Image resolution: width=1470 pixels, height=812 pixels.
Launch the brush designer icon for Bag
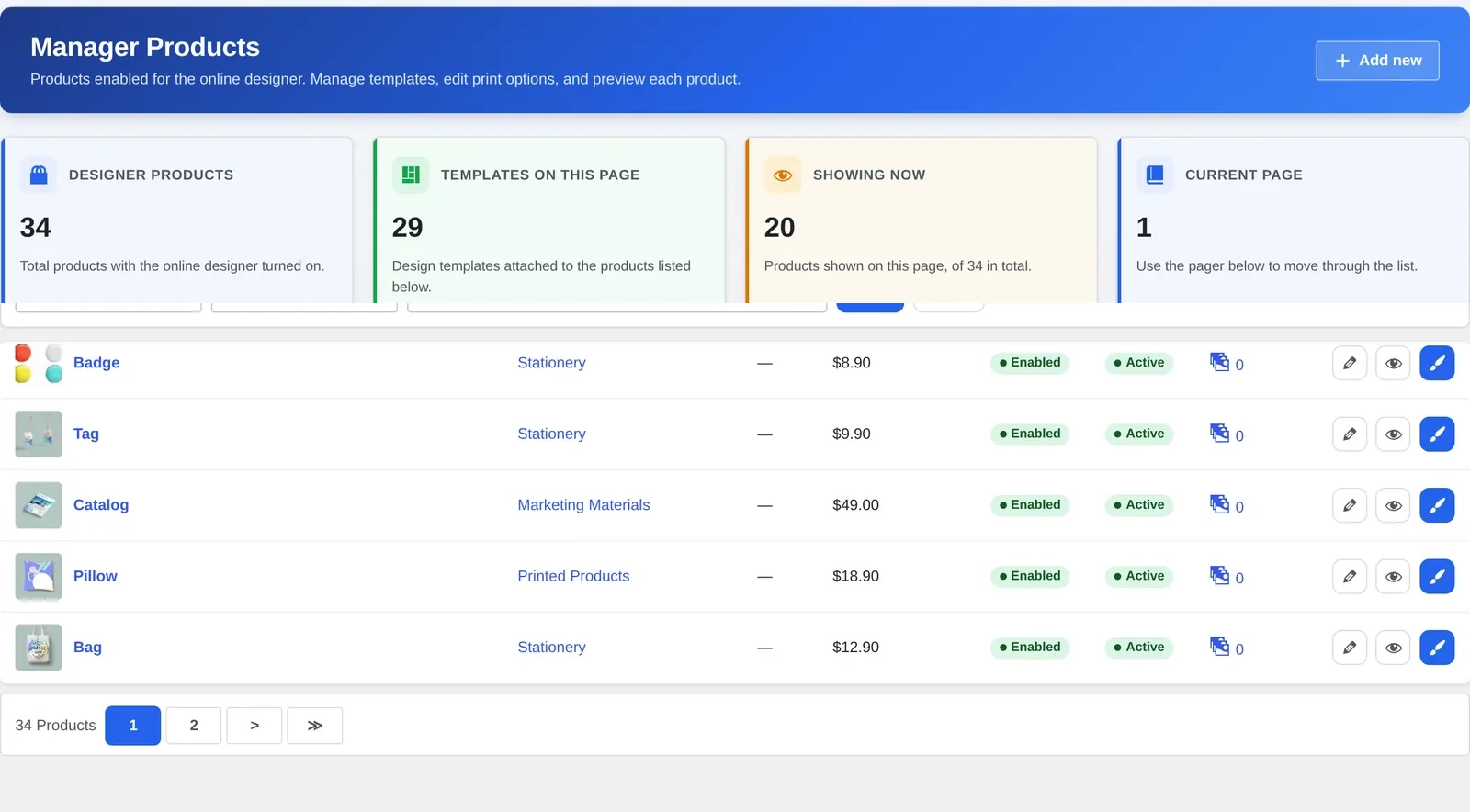[x=1437, y=648]
